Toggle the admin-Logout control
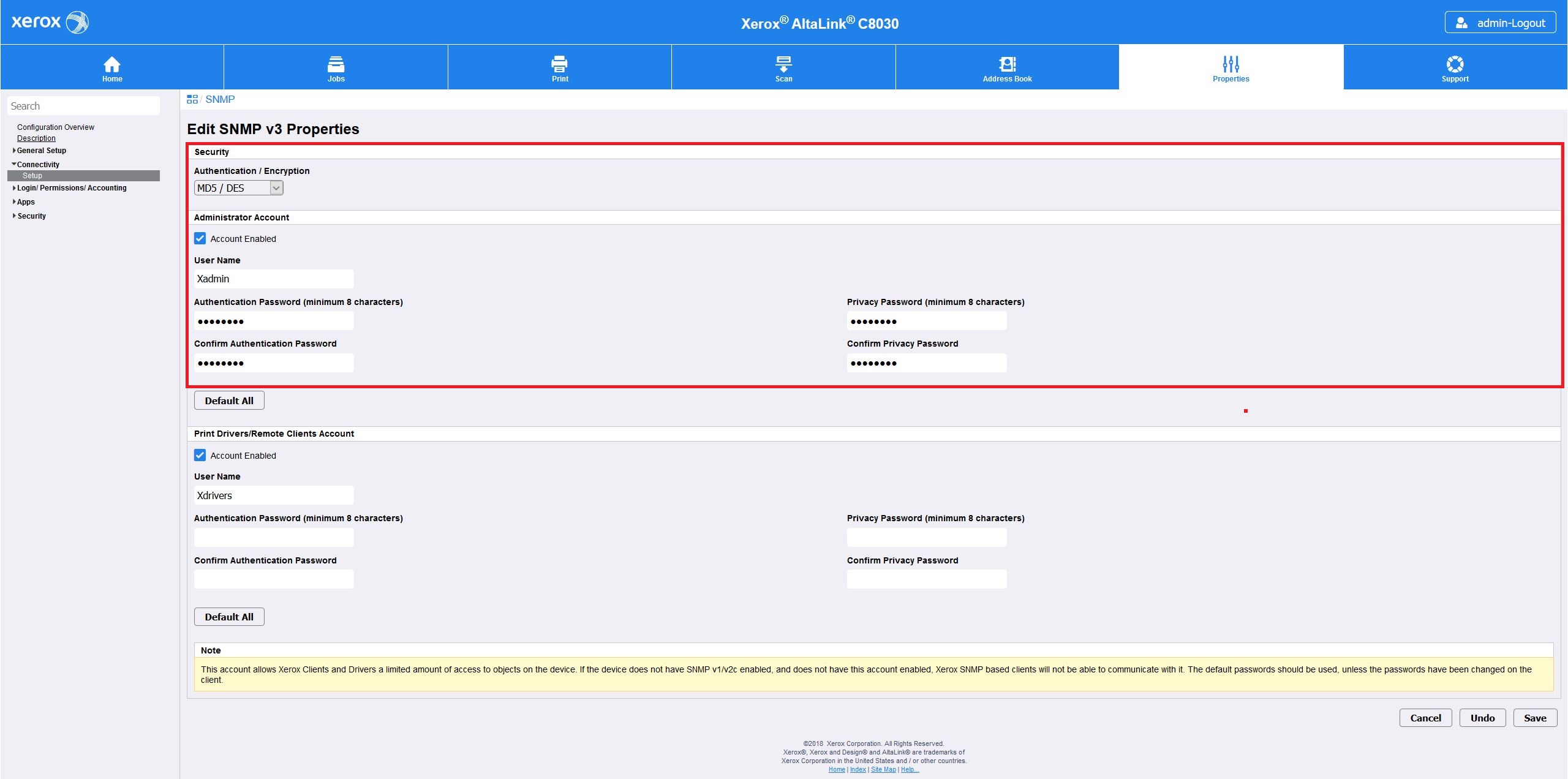Image resolution: width=1568 pixels, height=779 pixels. click(x=1501, y=21)
